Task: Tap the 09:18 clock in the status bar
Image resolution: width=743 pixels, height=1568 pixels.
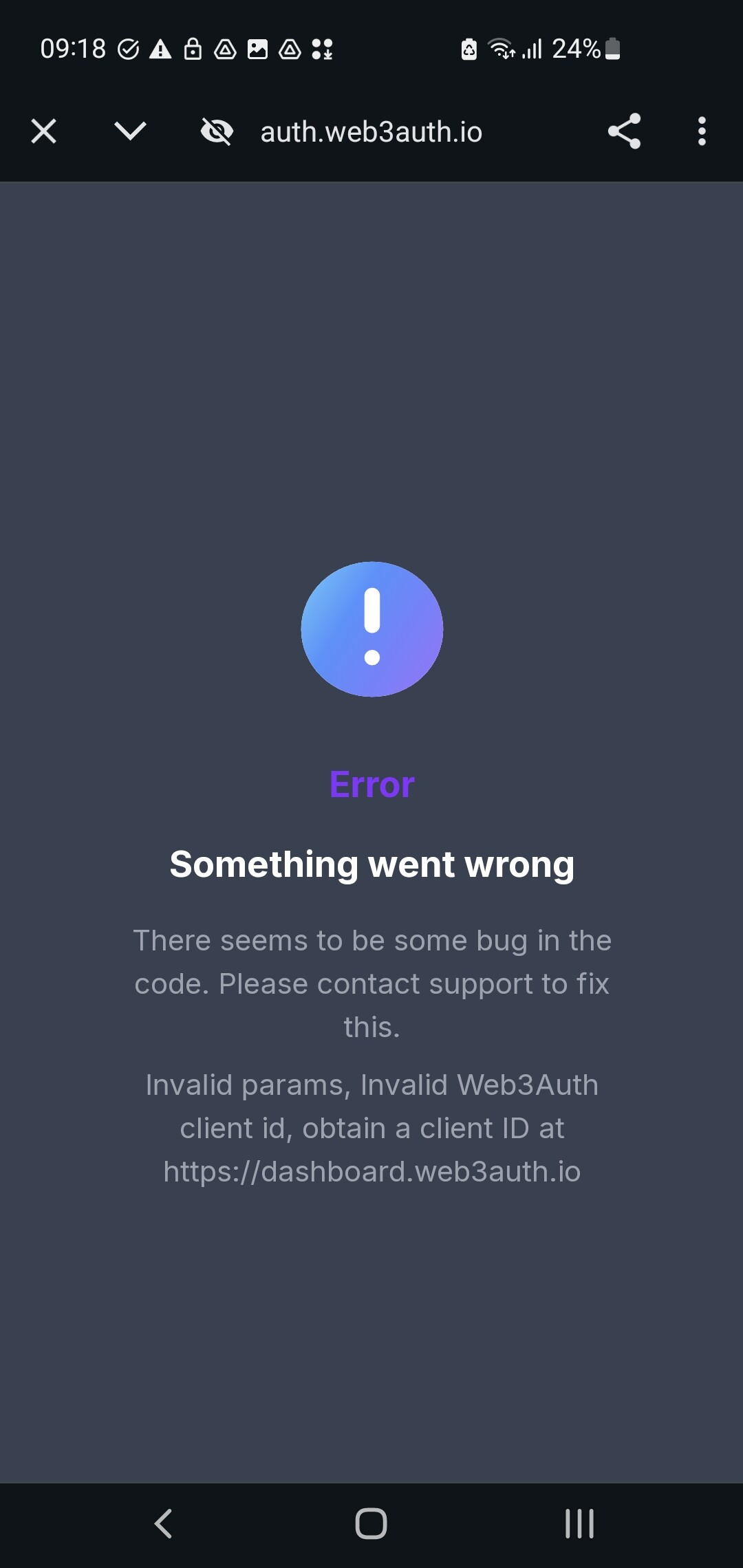Action: (x=73, y=49)
